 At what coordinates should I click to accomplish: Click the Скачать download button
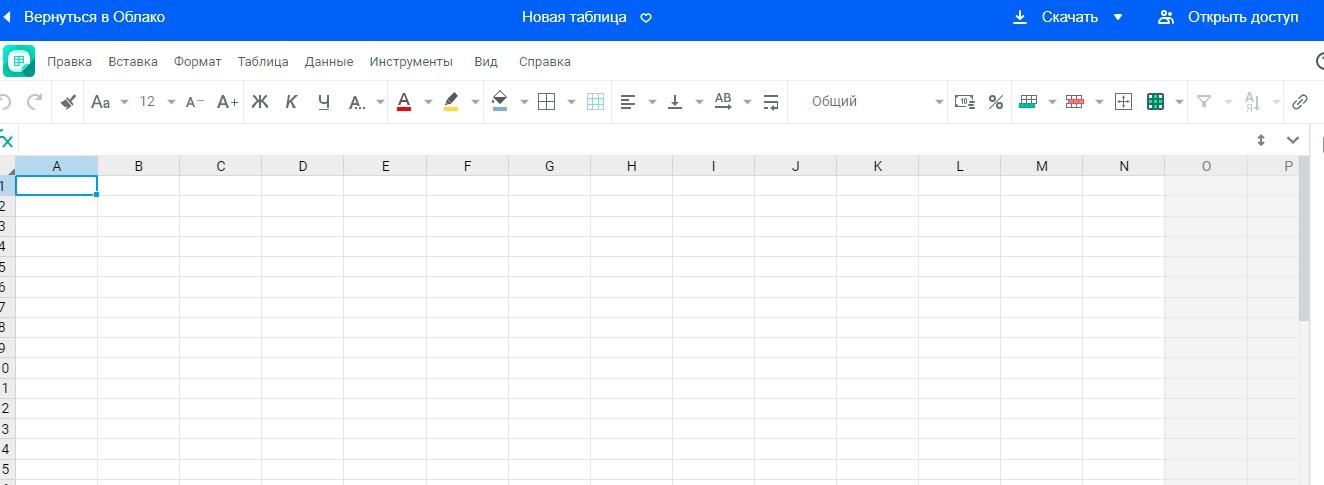tap(1055, 17)
